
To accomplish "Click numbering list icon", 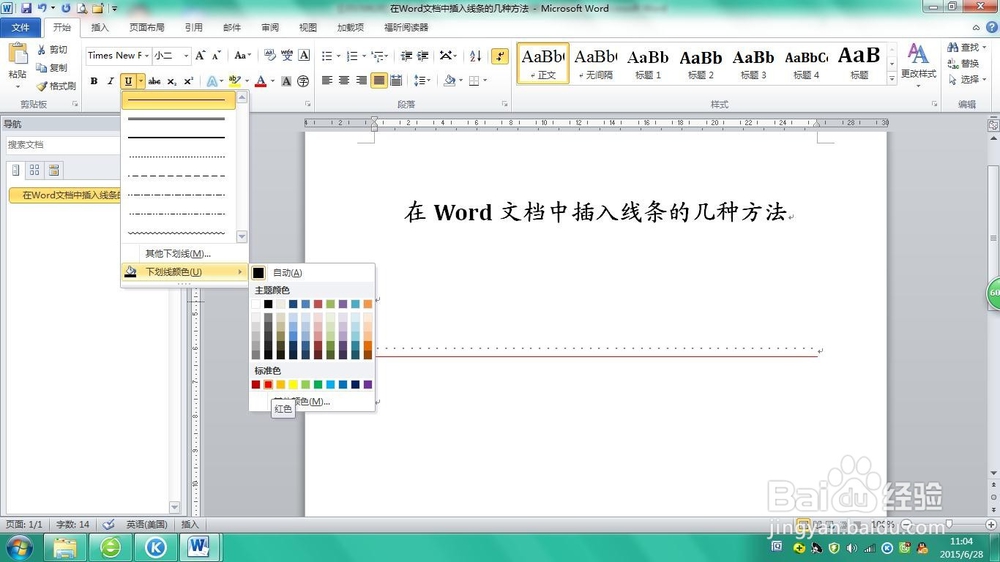I will tap(352, 56).
